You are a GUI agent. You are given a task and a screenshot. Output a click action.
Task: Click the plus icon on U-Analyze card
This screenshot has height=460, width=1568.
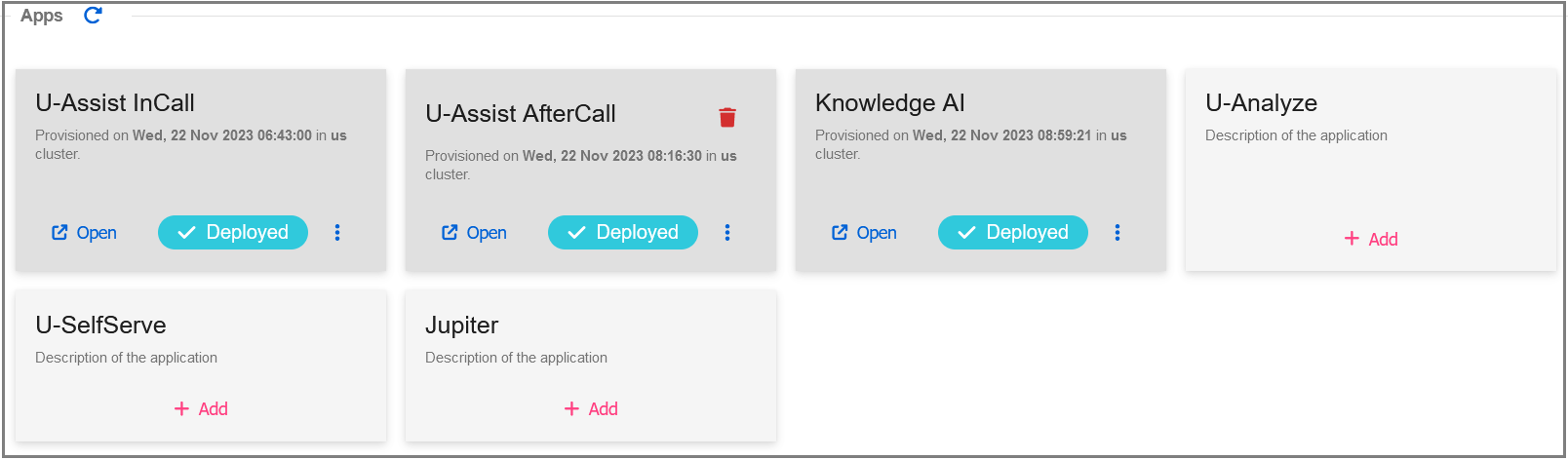pyautogui.click(x=1352, y=239)
